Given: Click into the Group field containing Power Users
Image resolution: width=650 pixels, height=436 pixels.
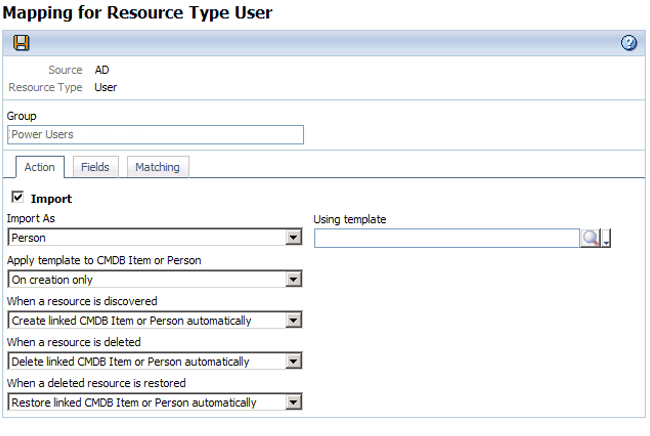Looking at the screenshot, I should click(155, 134).
